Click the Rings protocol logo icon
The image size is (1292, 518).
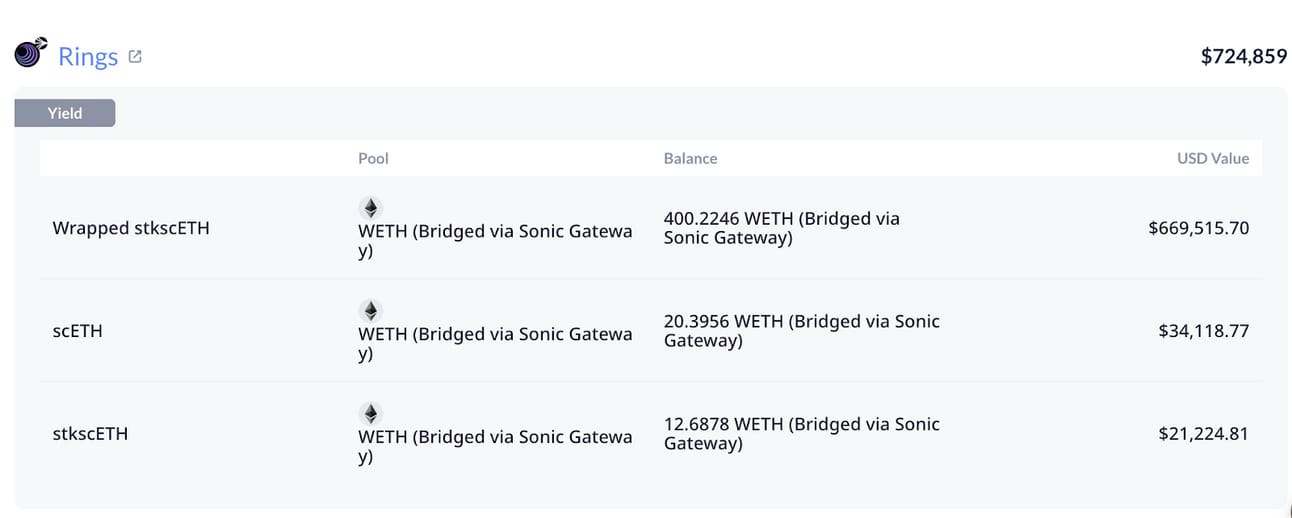tap(30, 53)
